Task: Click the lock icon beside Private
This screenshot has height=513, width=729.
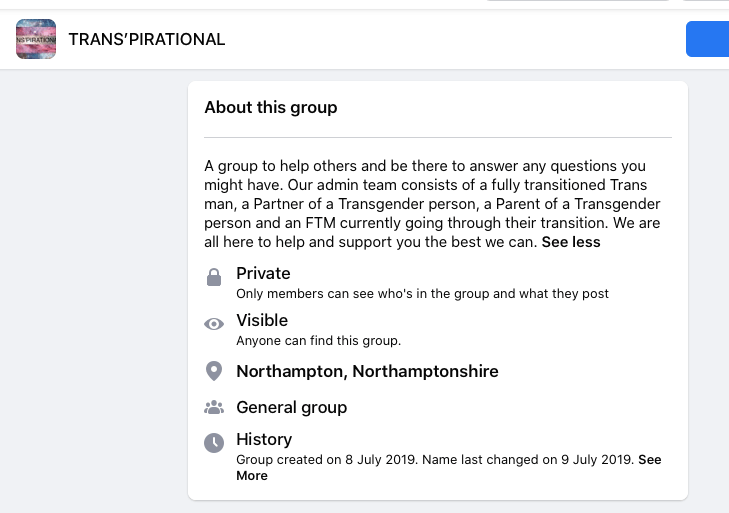Action: [x=213, y=278]
